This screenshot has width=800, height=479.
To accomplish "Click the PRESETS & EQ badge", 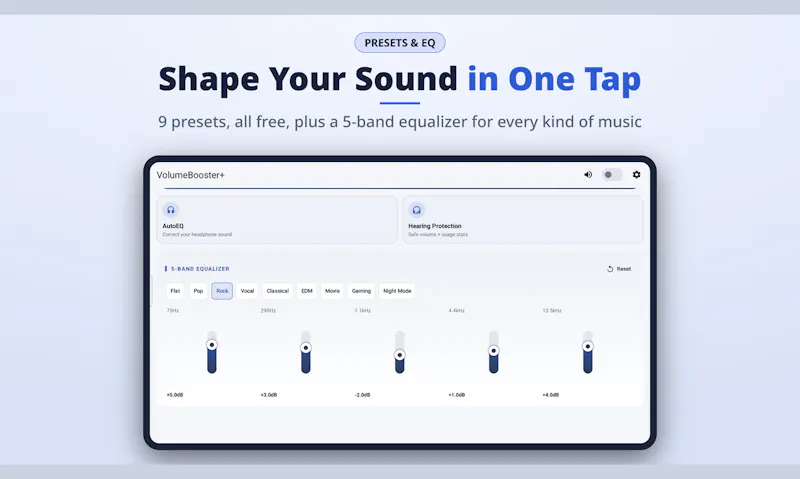I will coord(399,43).
